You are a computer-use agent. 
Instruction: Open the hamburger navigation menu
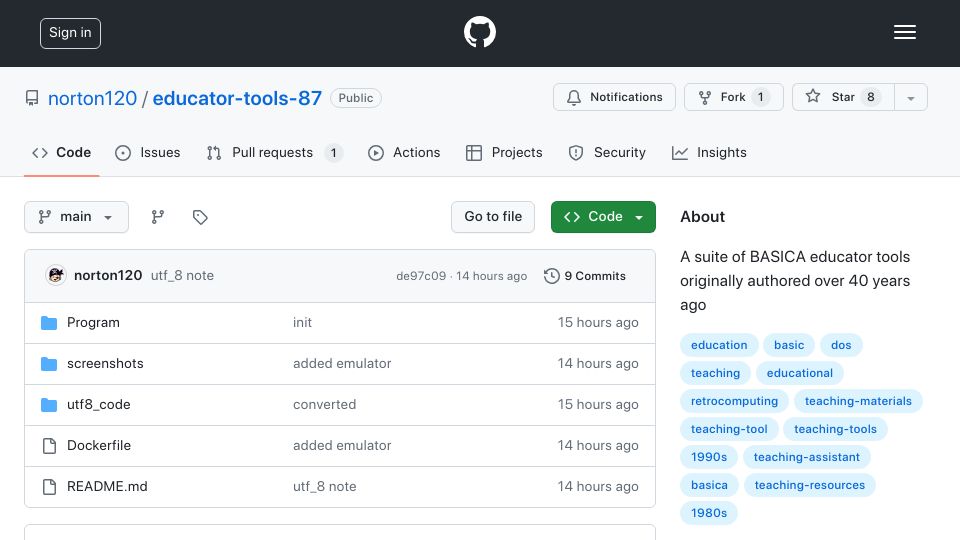(904, 32)
